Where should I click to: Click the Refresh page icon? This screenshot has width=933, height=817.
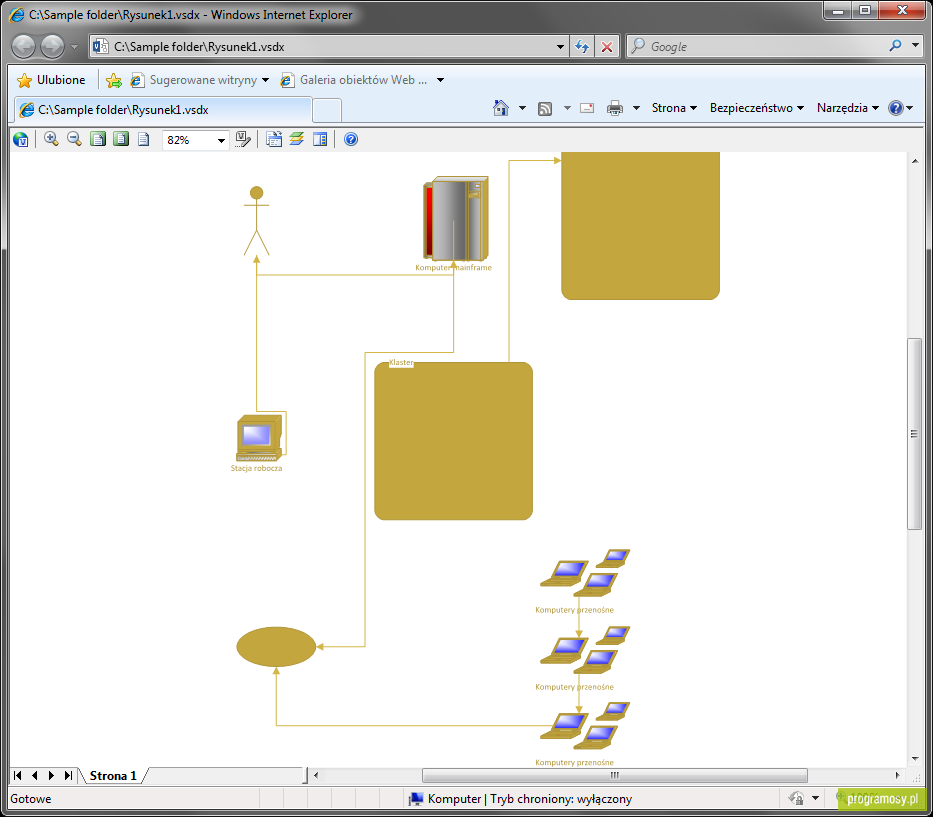click(x=582, y=46)
